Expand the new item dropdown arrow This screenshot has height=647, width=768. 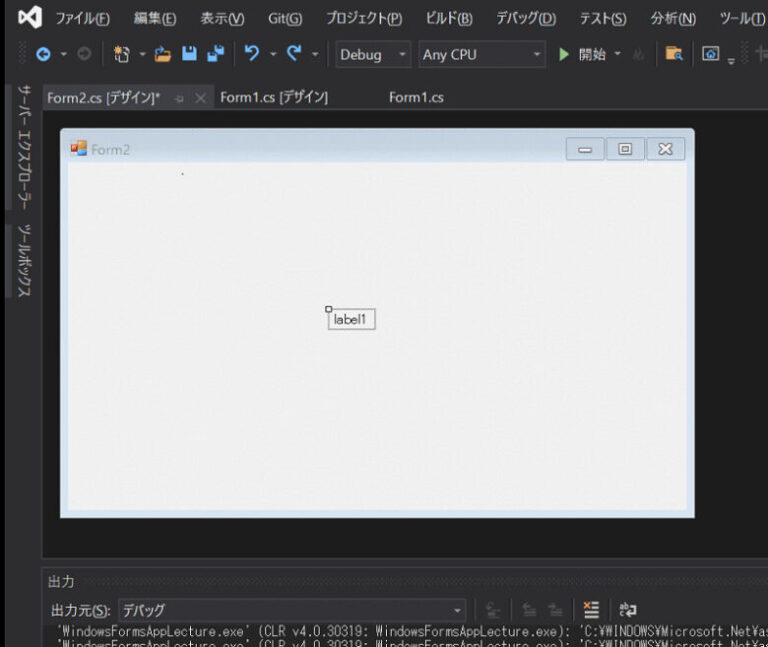click(143, 54)
